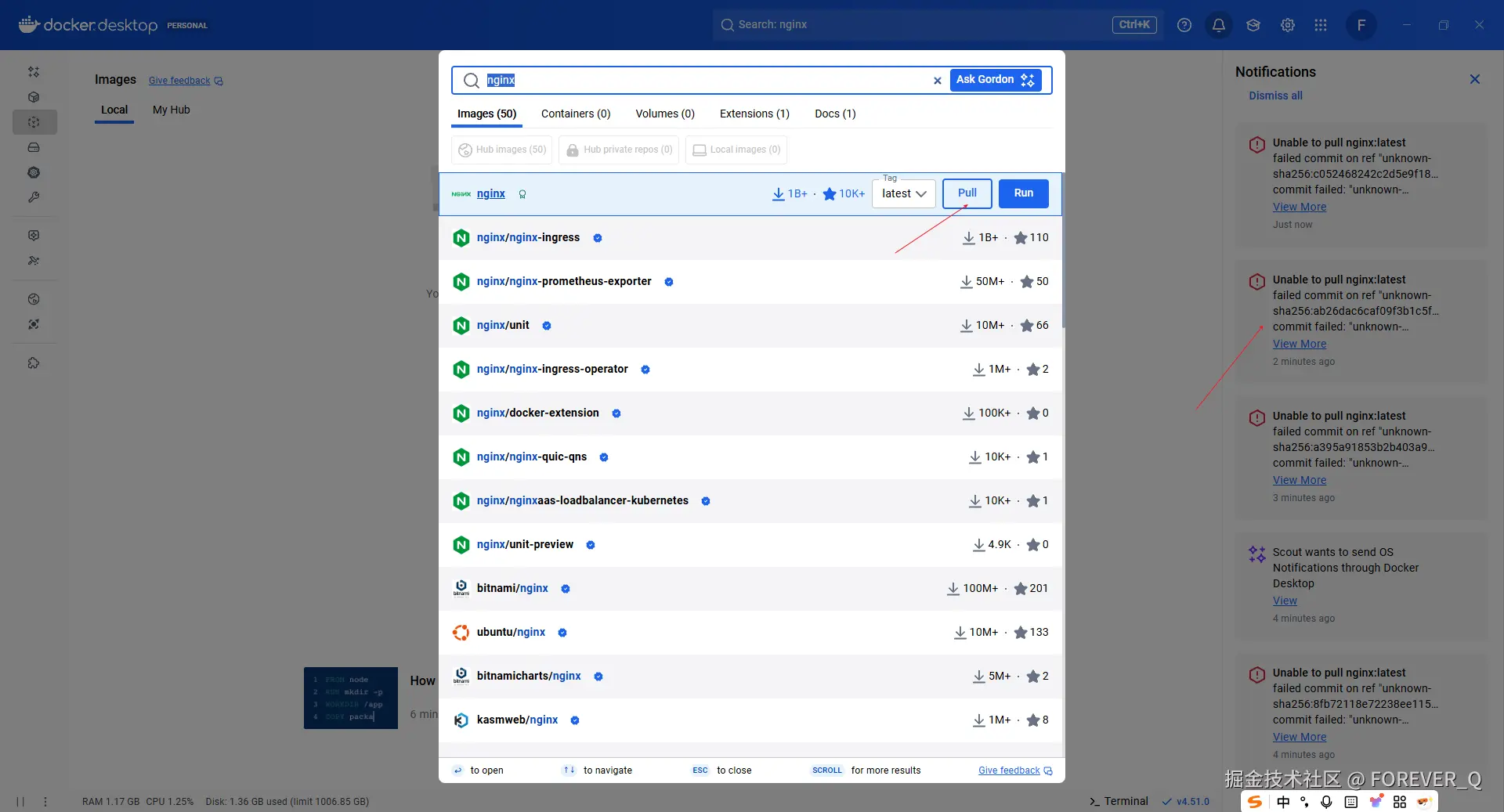
Task: Click inside the nginx search input field
Action: [x=705, y=81]
